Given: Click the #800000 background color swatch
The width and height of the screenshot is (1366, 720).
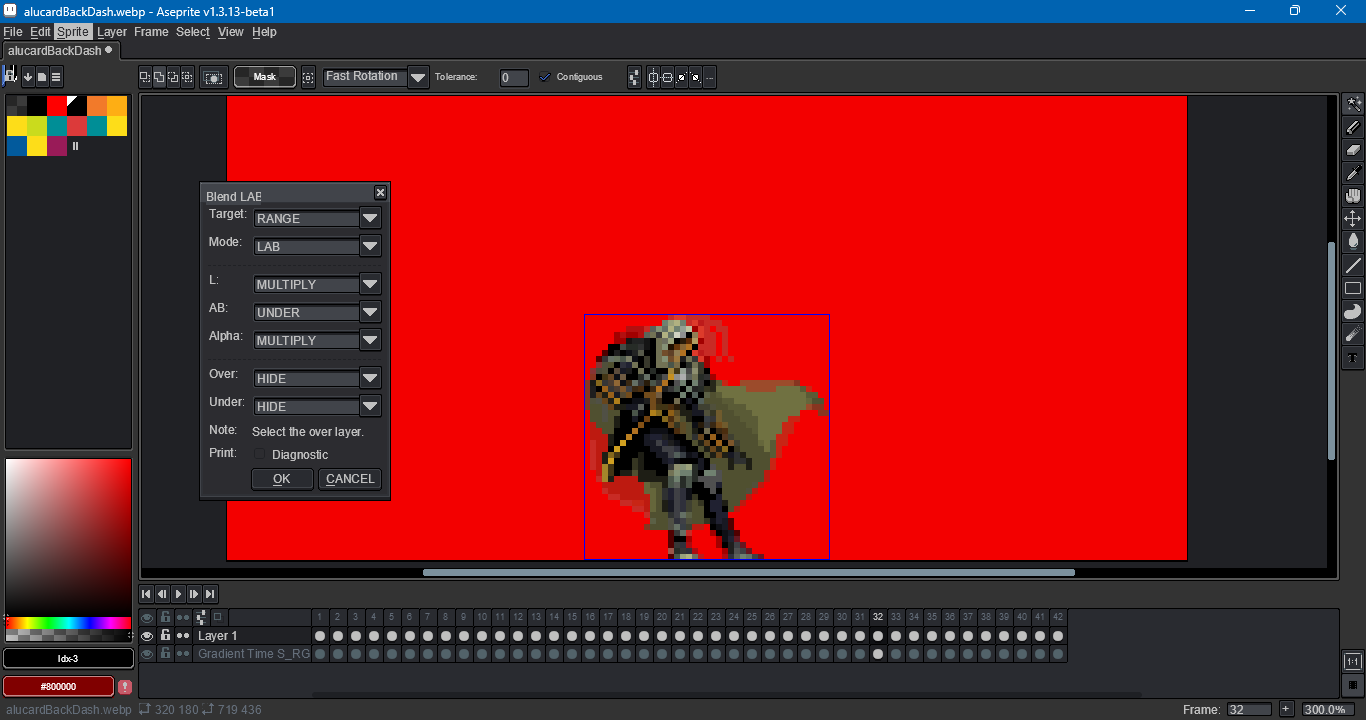Looking at the screenshot, I should point(58,687).
